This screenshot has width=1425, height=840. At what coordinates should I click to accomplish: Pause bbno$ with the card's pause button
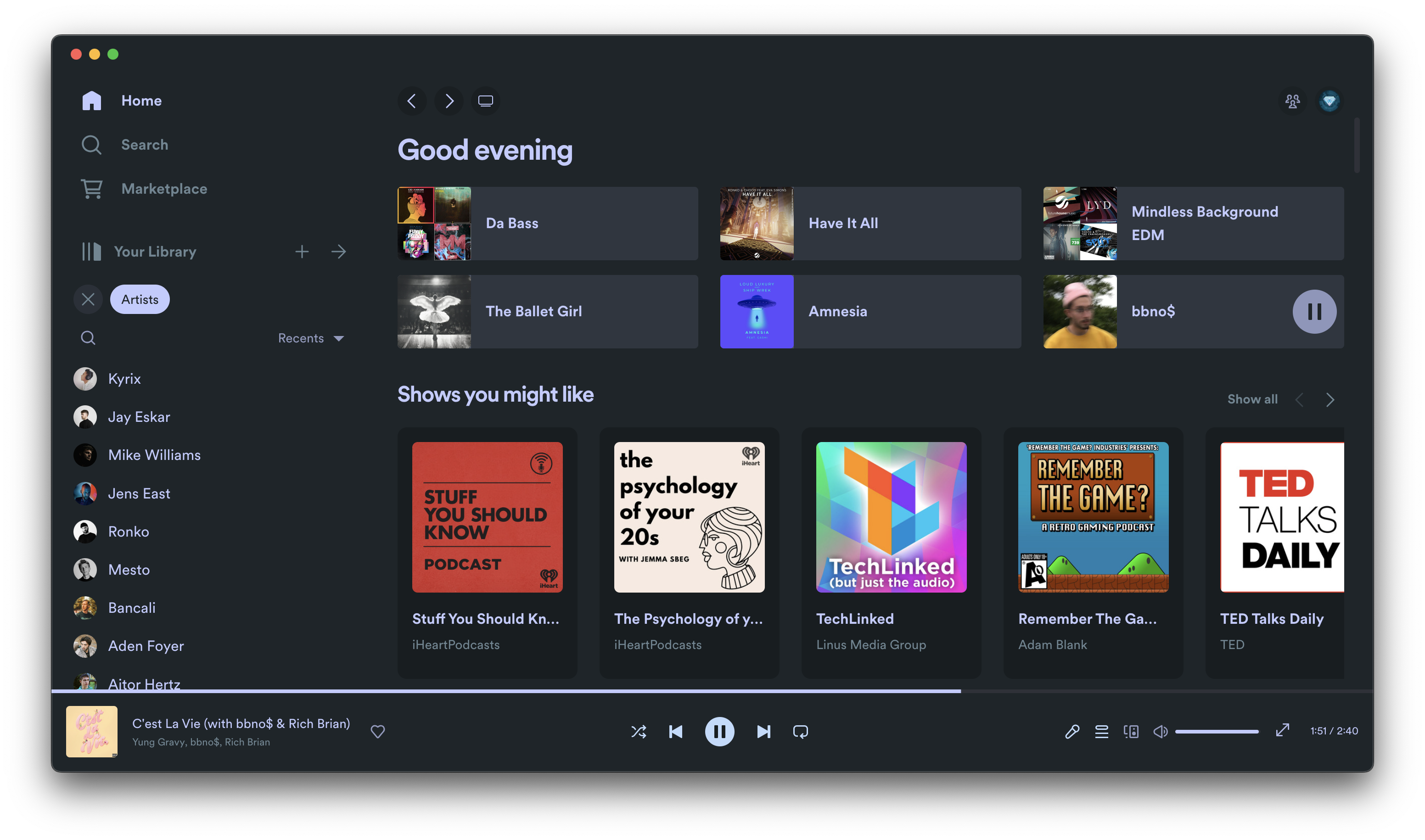click(1314, 311)
